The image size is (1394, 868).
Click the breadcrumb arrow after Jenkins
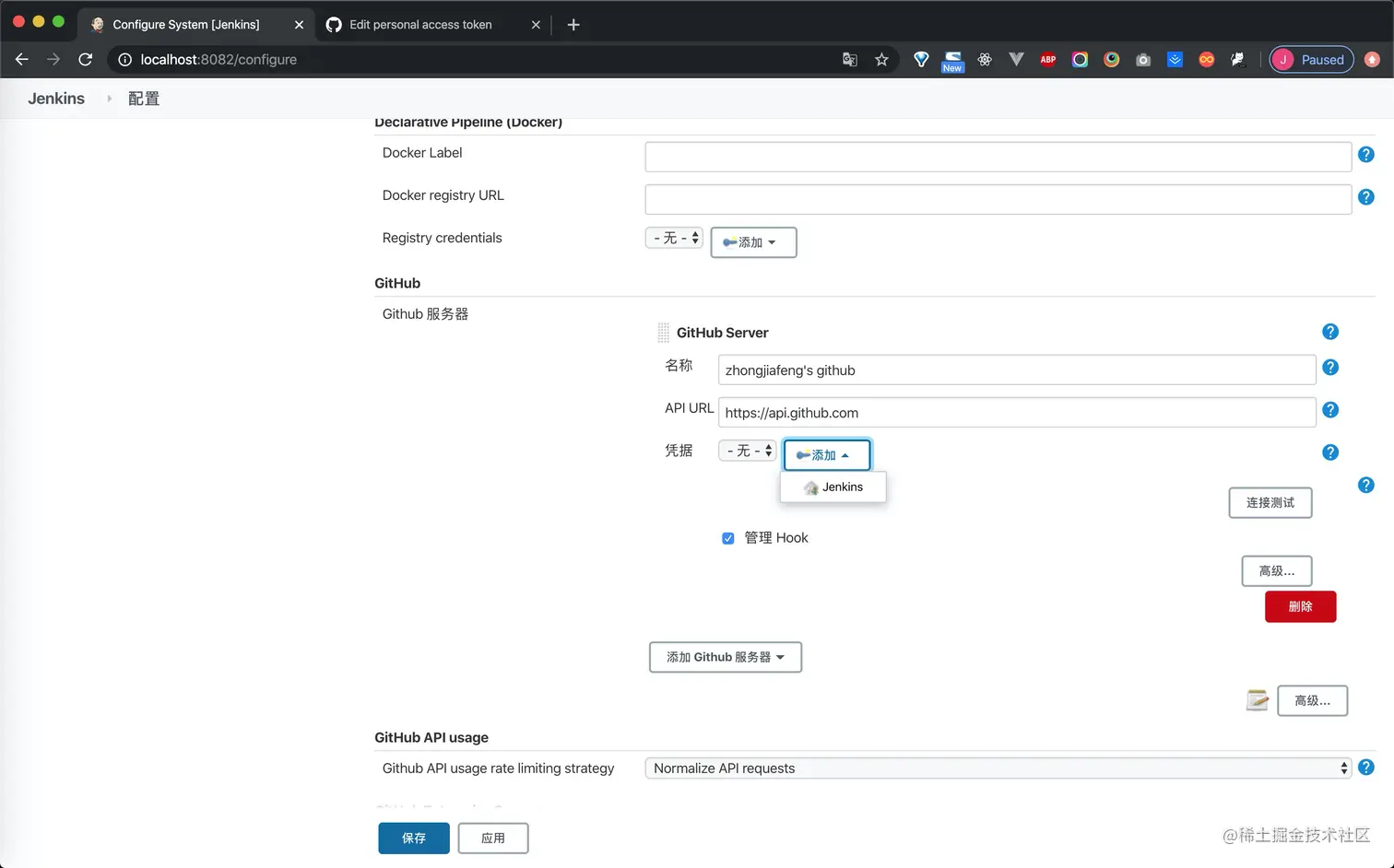pos(109,99)
